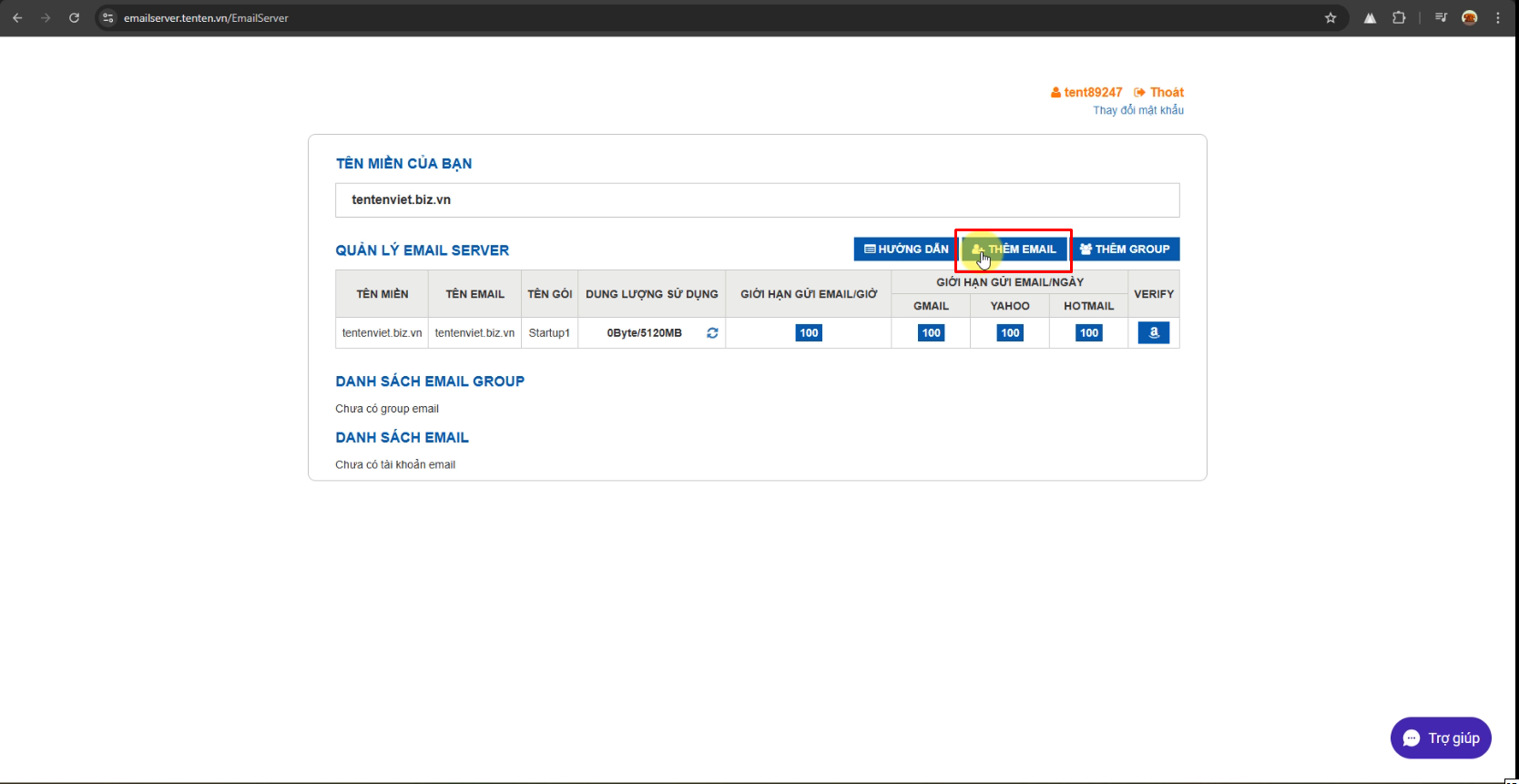Click the triangle extension icon in the toolbar
This screenshot has height=784, width=1519.
pos(1370,17)
